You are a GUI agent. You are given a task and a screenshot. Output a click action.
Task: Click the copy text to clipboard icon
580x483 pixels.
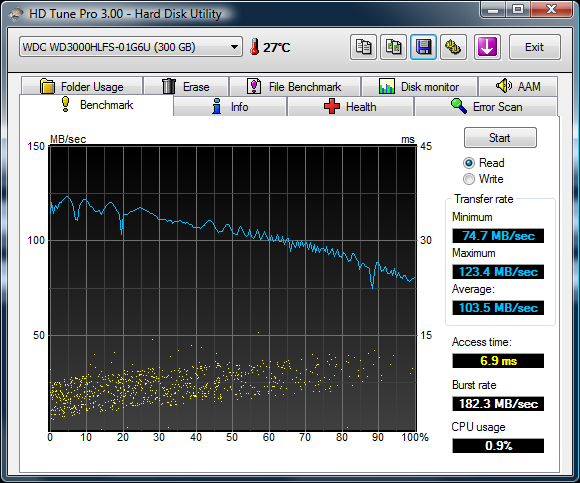pos(363,47)
